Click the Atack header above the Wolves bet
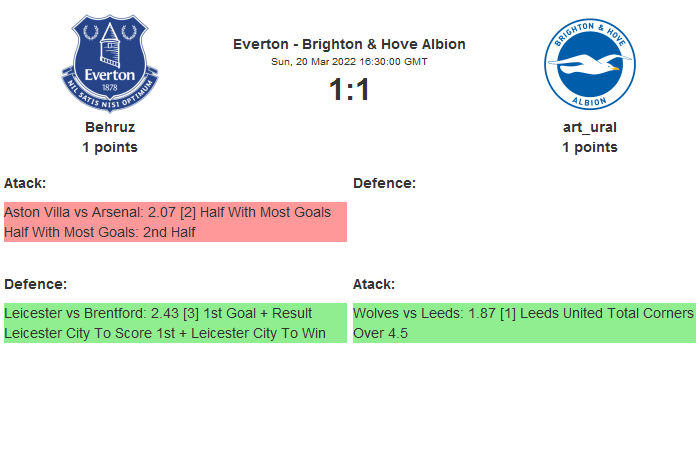The width and height of the screenshot is (700, 460). click(374, 284)
